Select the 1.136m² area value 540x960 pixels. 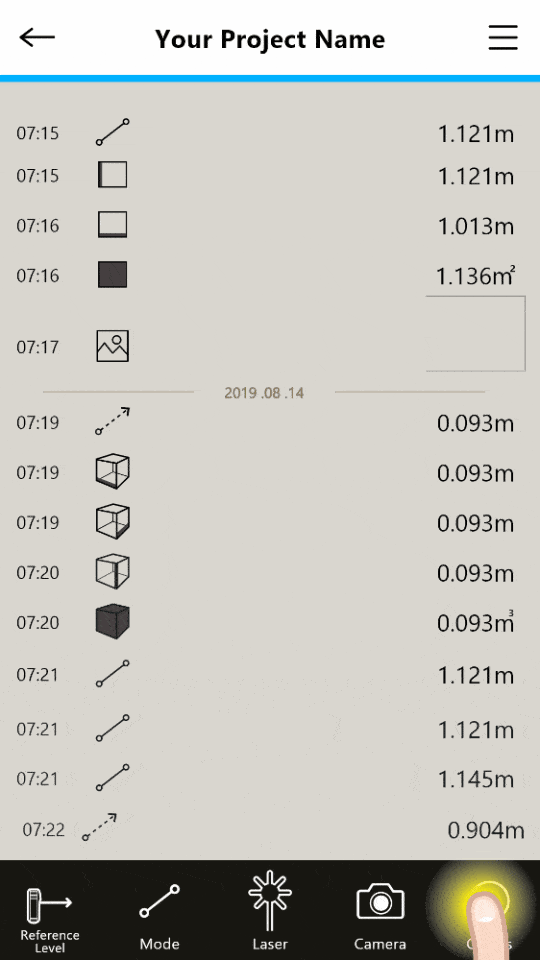(x=475, y=276)
